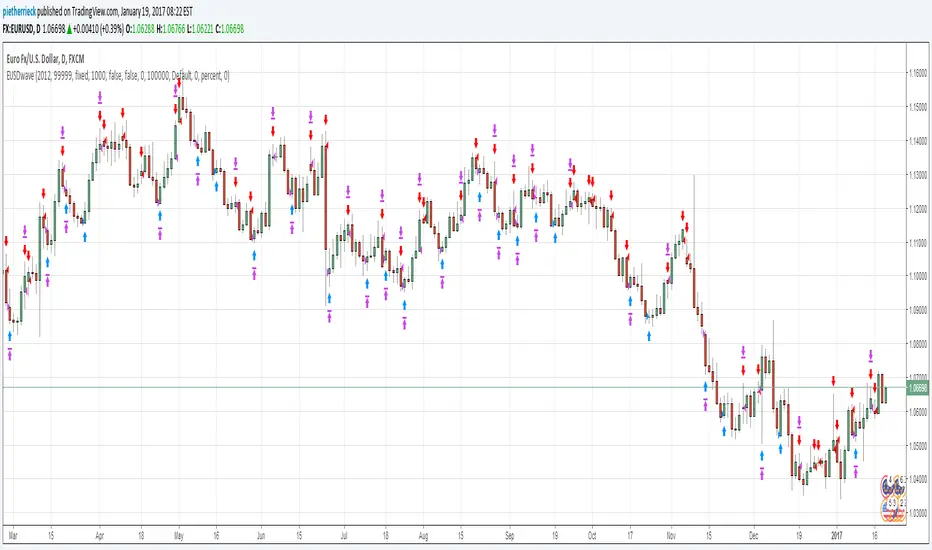Click the Mar label on time axis
Image resolution: width=932 pixels, height=550 pixels.
click(12, 536)
